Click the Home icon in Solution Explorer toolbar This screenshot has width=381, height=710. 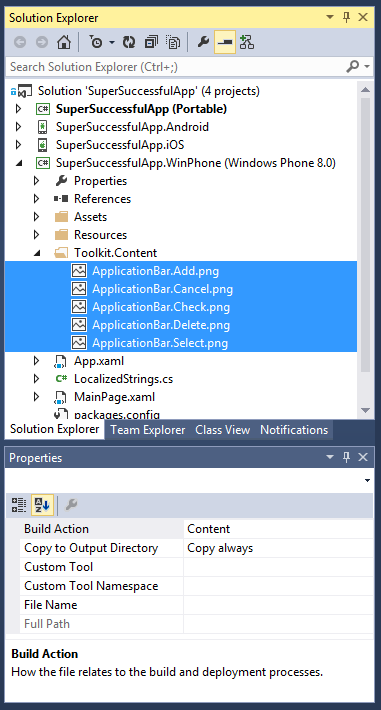tap(64, 43)
